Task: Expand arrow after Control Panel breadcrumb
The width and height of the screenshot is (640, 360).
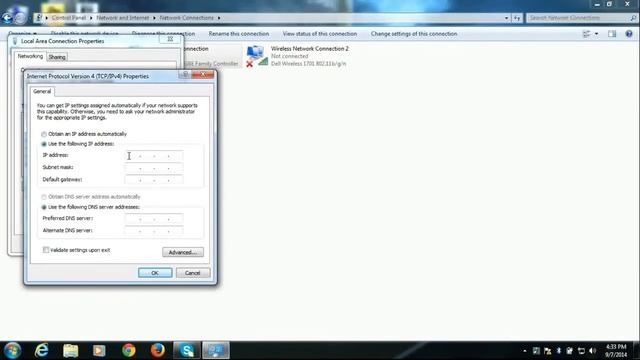Action: [91, 18]
